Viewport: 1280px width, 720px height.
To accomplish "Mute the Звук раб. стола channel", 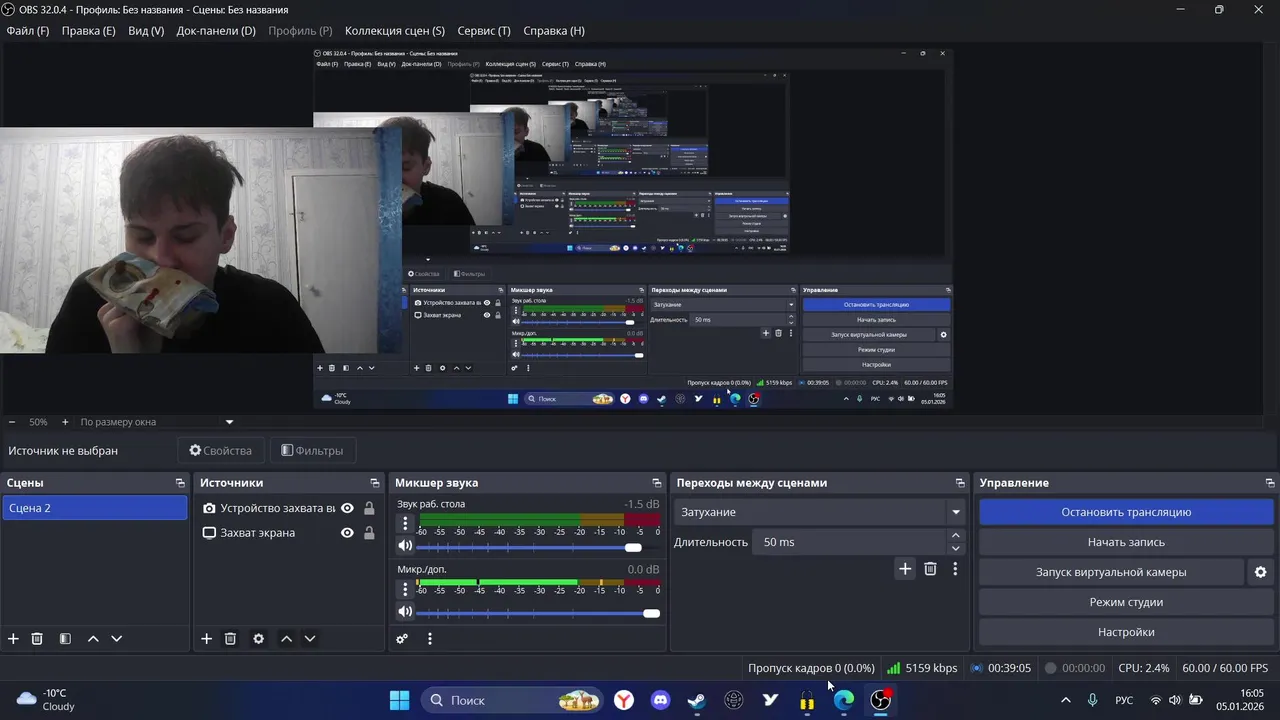I will coord(405,546).
